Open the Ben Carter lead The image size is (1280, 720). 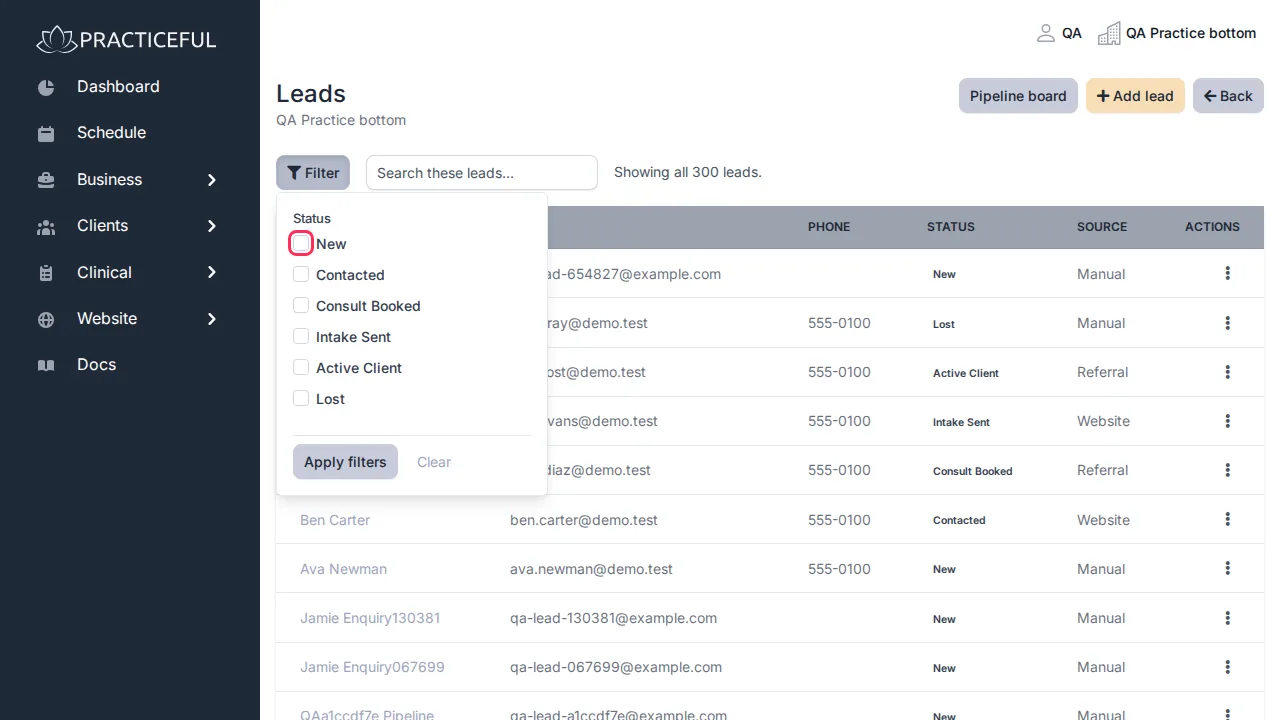pyautogui.click(x=335, y=520)
